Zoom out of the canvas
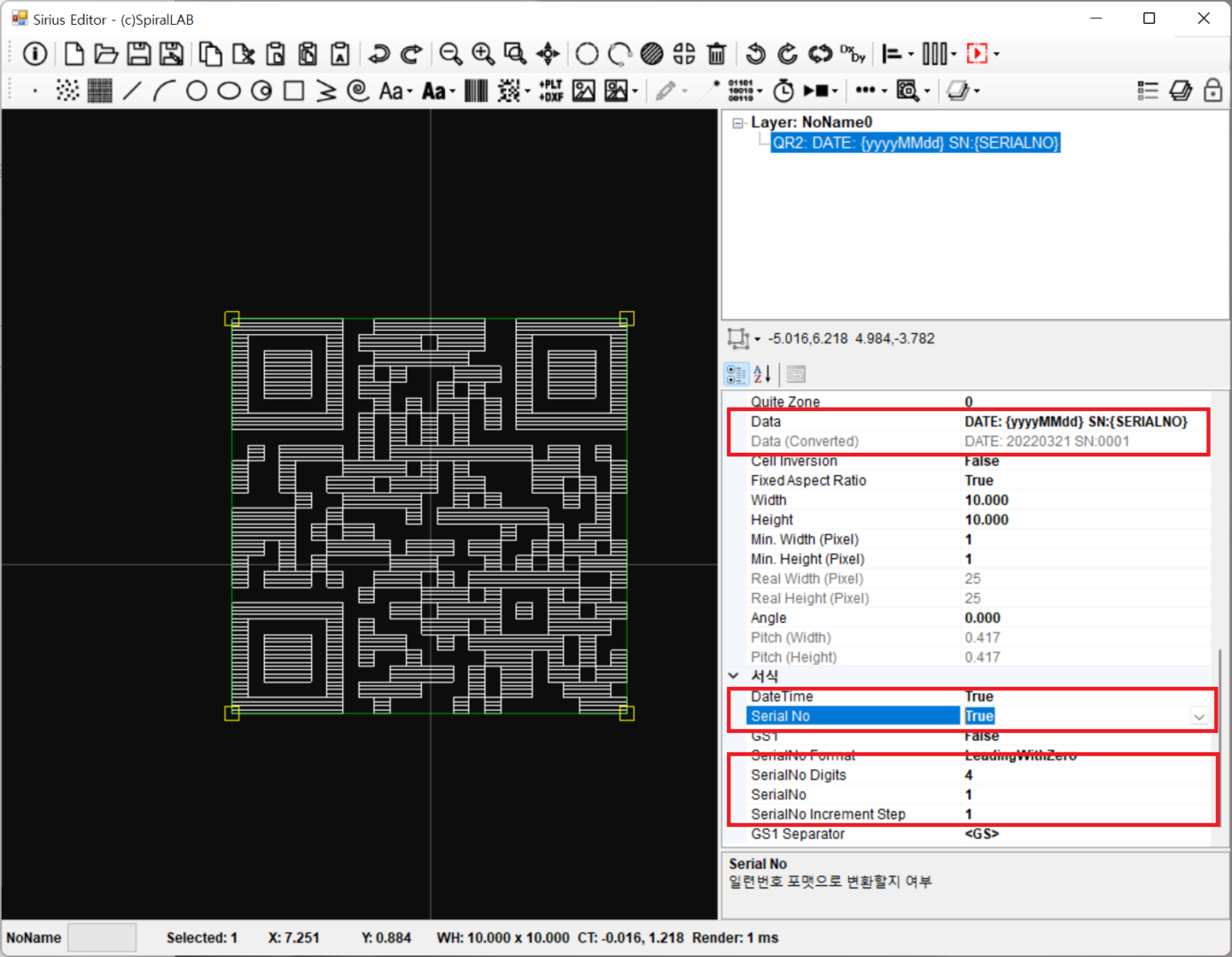 point(450,54)
